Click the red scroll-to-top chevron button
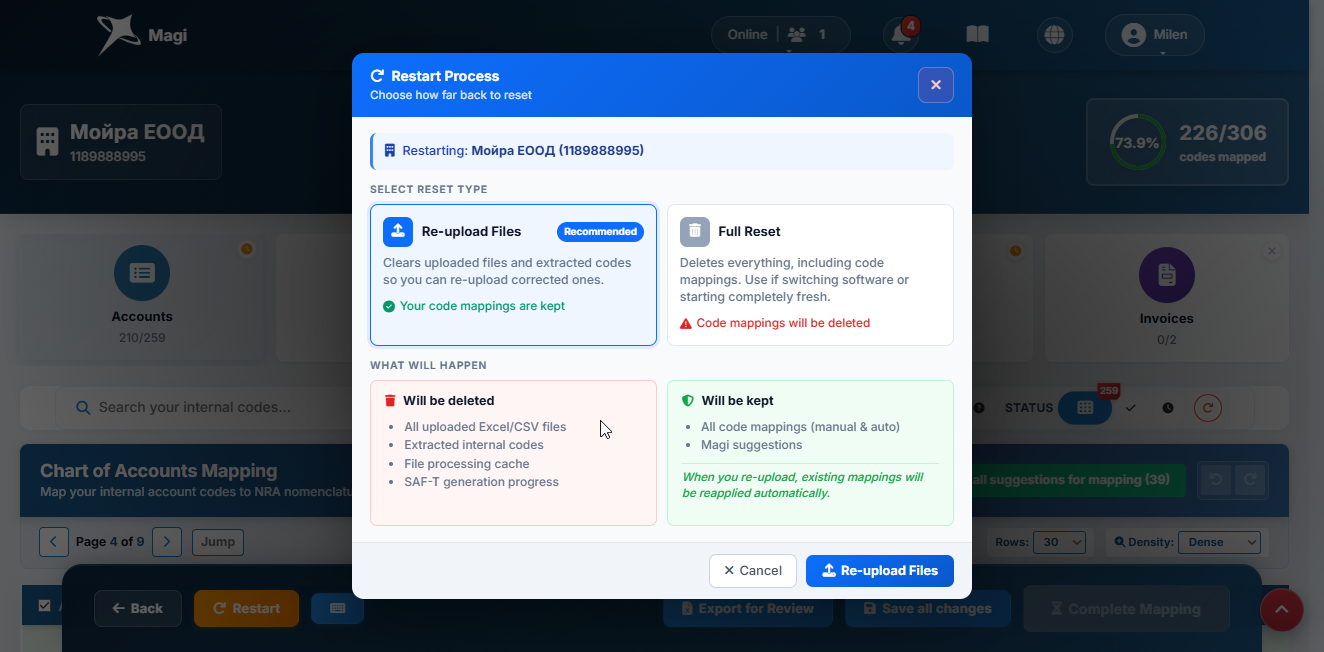 pos(1282,610)
